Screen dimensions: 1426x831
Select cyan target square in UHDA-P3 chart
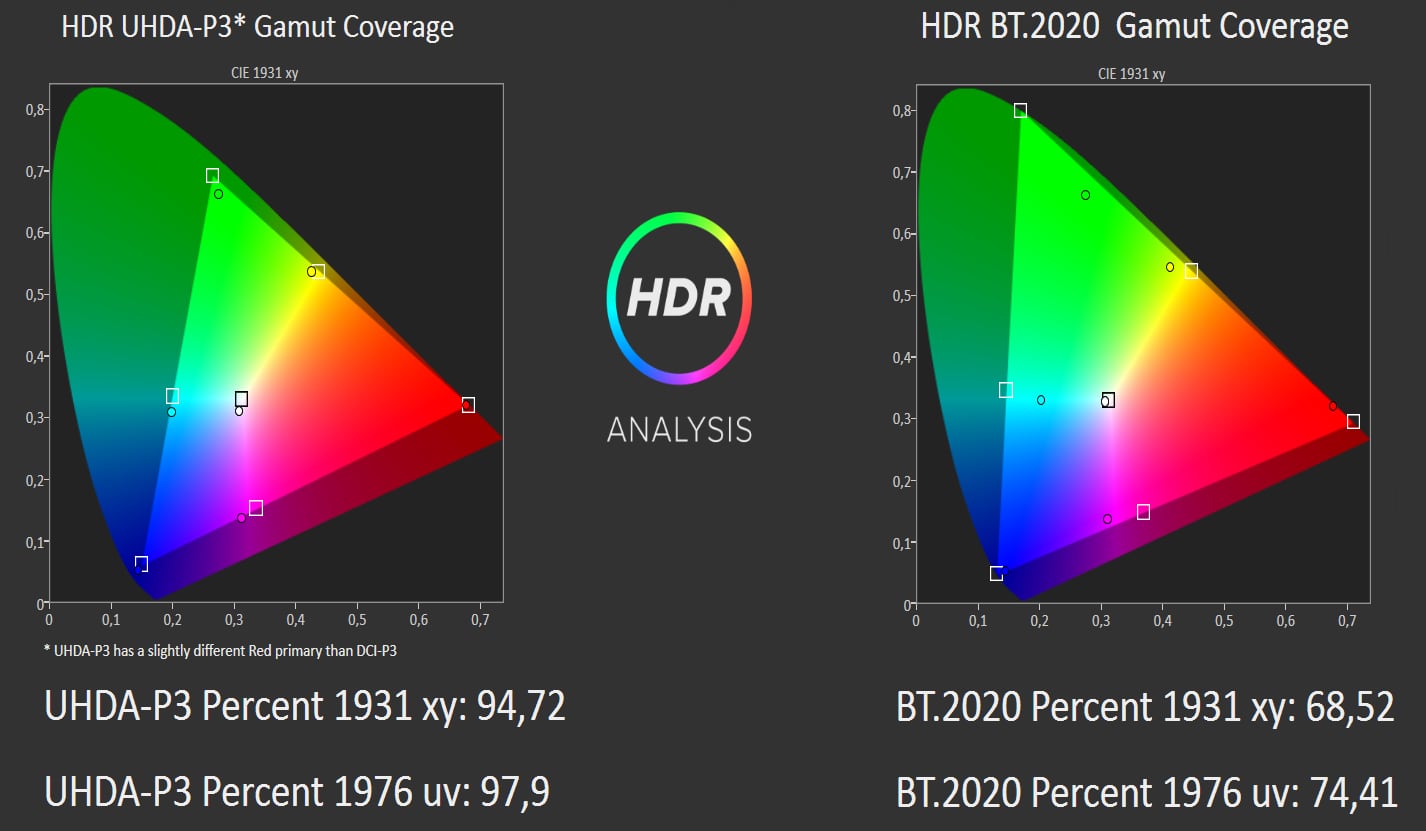172,396
